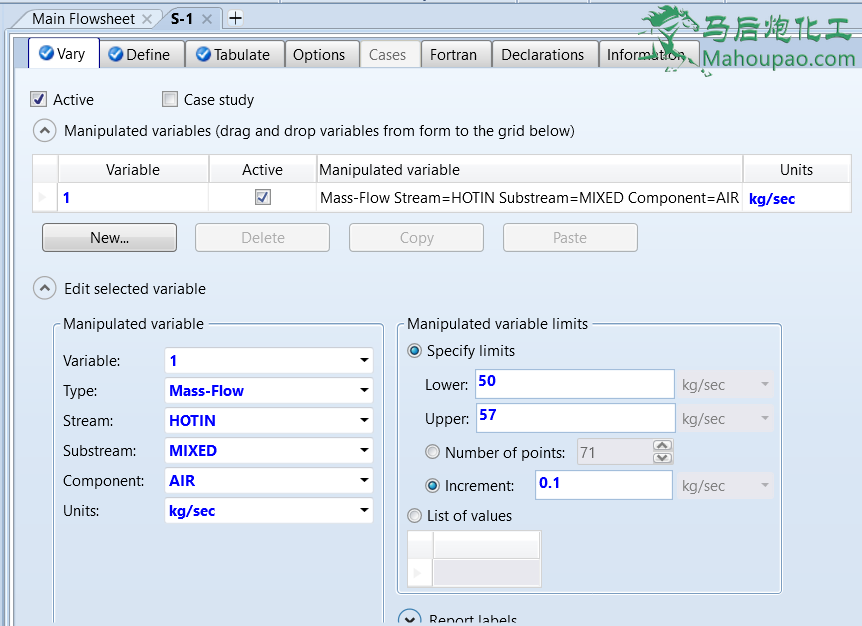Uncheck Active for variable row 1
This screenshot has width=862, height=626.
[262, 198]
